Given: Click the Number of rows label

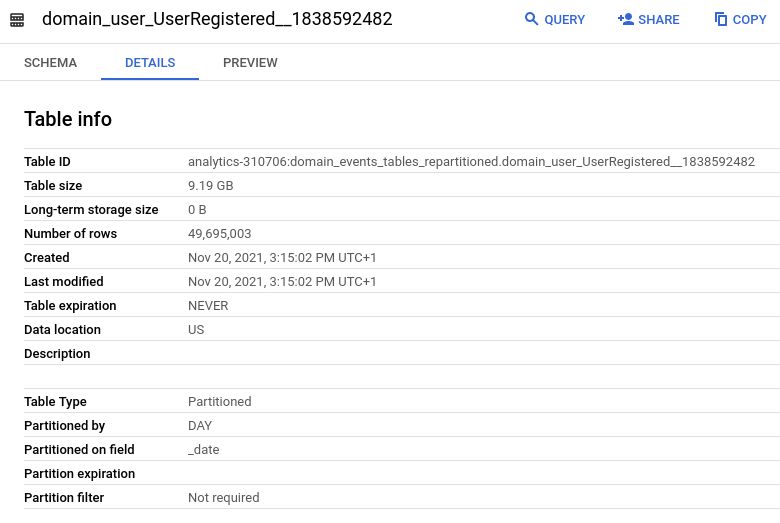Looking at the screenshot, I should coord(71,234).
